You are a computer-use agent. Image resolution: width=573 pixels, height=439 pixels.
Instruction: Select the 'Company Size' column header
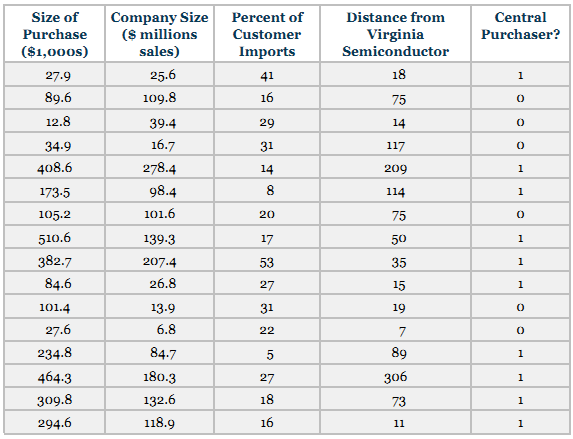coord(159,34)
